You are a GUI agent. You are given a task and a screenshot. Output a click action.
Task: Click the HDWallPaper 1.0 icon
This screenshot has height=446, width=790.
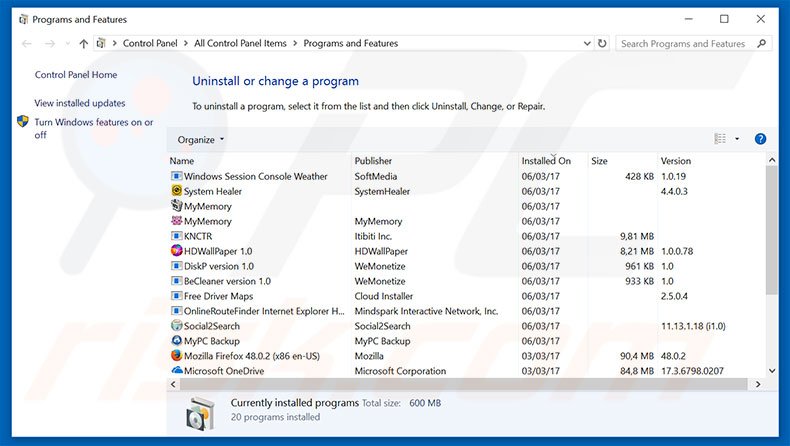point(176,250)
